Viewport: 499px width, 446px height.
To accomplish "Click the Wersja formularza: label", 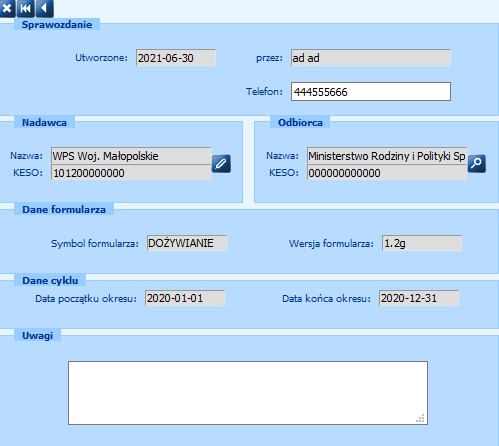I will click(331, 243).
